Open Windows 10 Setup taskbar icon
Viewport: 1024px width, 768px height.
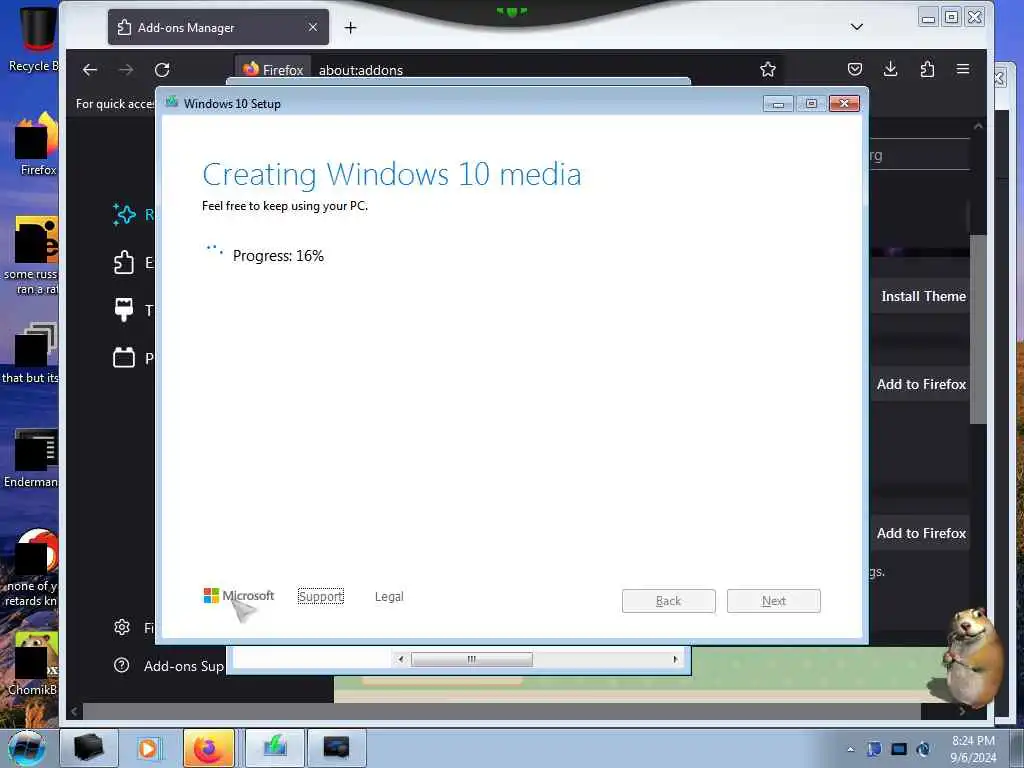coord(275,748)
